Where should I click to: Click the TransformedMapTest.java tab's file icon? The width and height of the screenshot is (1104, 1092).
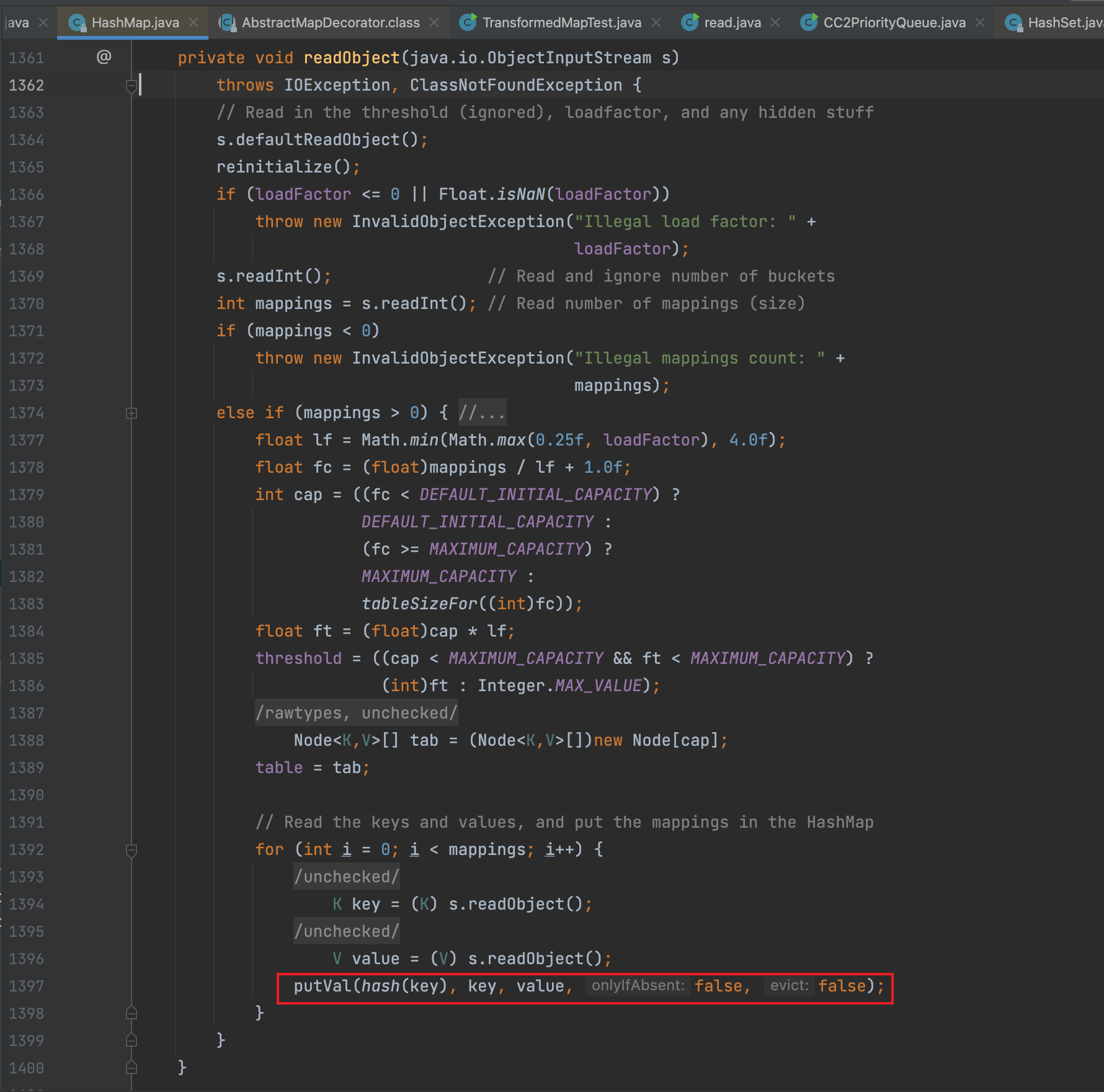click(x=468, y=23)
